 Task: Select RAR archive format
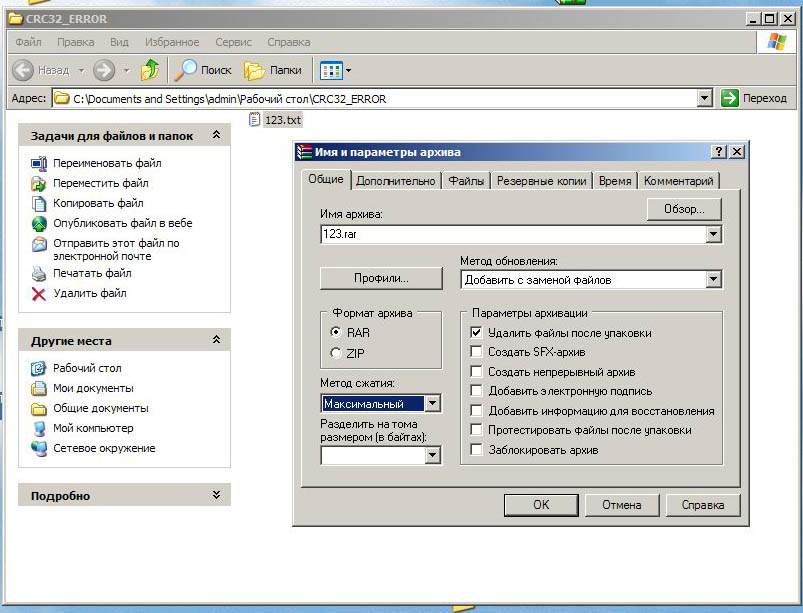[336, 332]
